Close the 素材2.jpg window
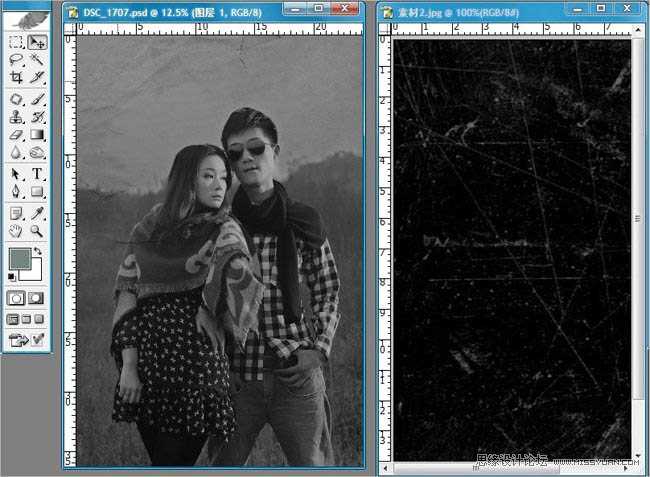The image size is (650, 477). (x=627, y=8)
